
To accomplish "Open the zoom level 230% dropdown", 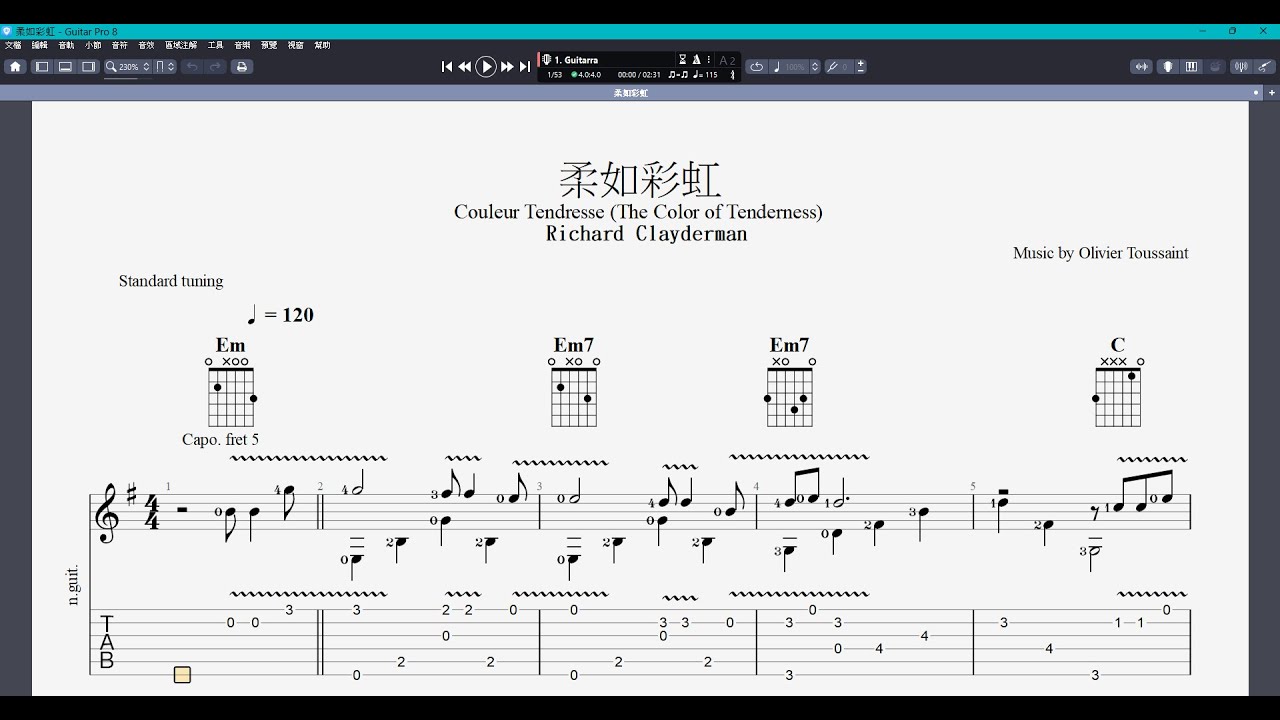I will pyautogui.click(x=128, y=67).
